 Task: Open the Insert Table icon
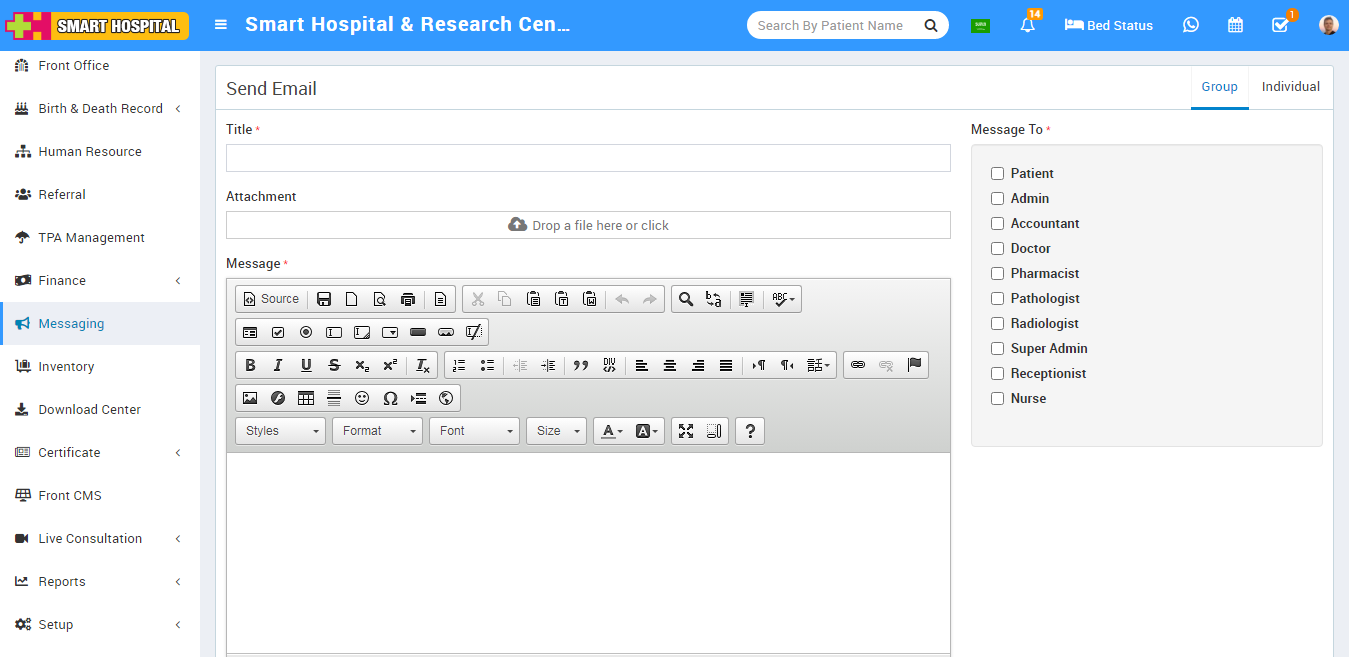click(x=305, y=397)
